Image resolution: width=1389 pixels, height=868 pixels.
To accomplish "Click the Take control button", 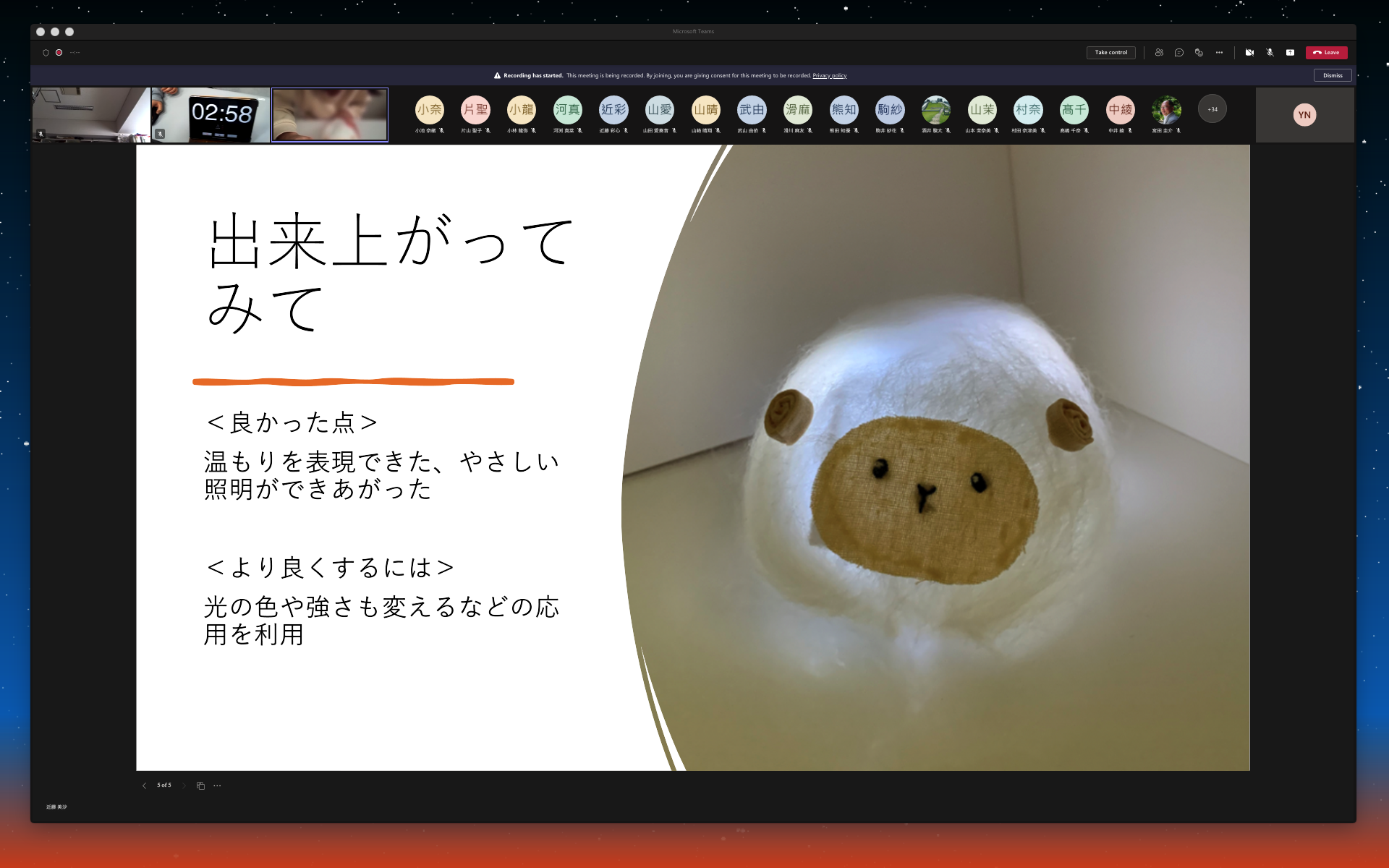I will 1110,53.
